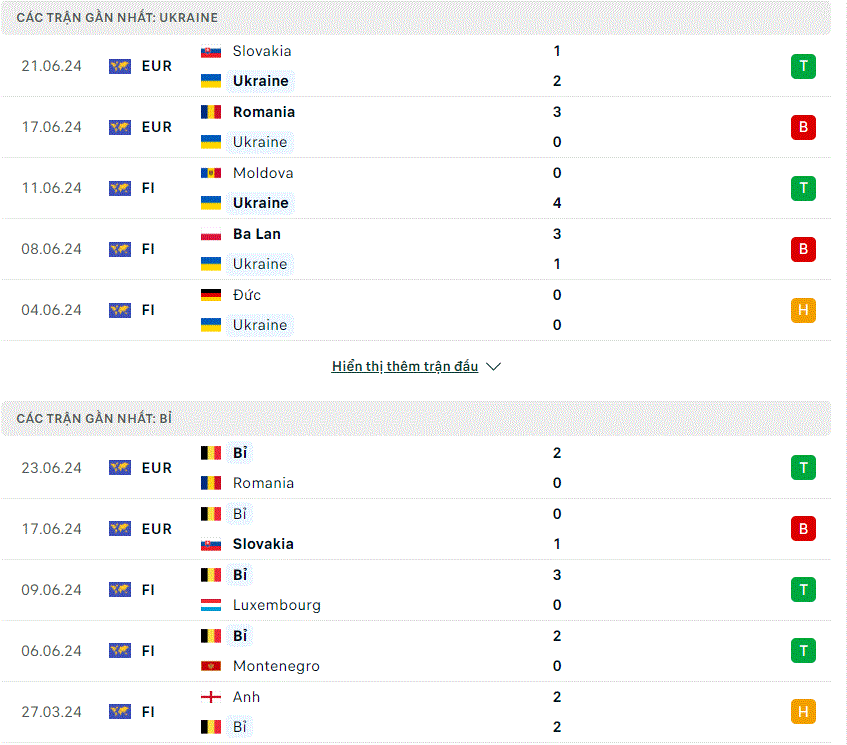Click the Slovakia flag in the 21.06.24 match
The width and height of the screenshot is (847, 745).
click(x=211, y=52)
